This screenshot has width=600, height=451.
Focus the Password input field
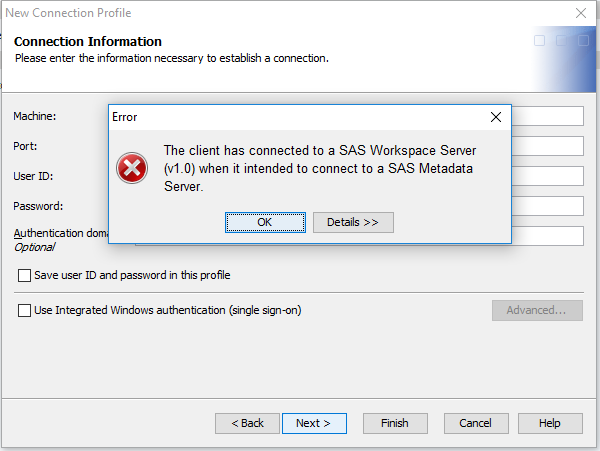(x=548, y=206)
